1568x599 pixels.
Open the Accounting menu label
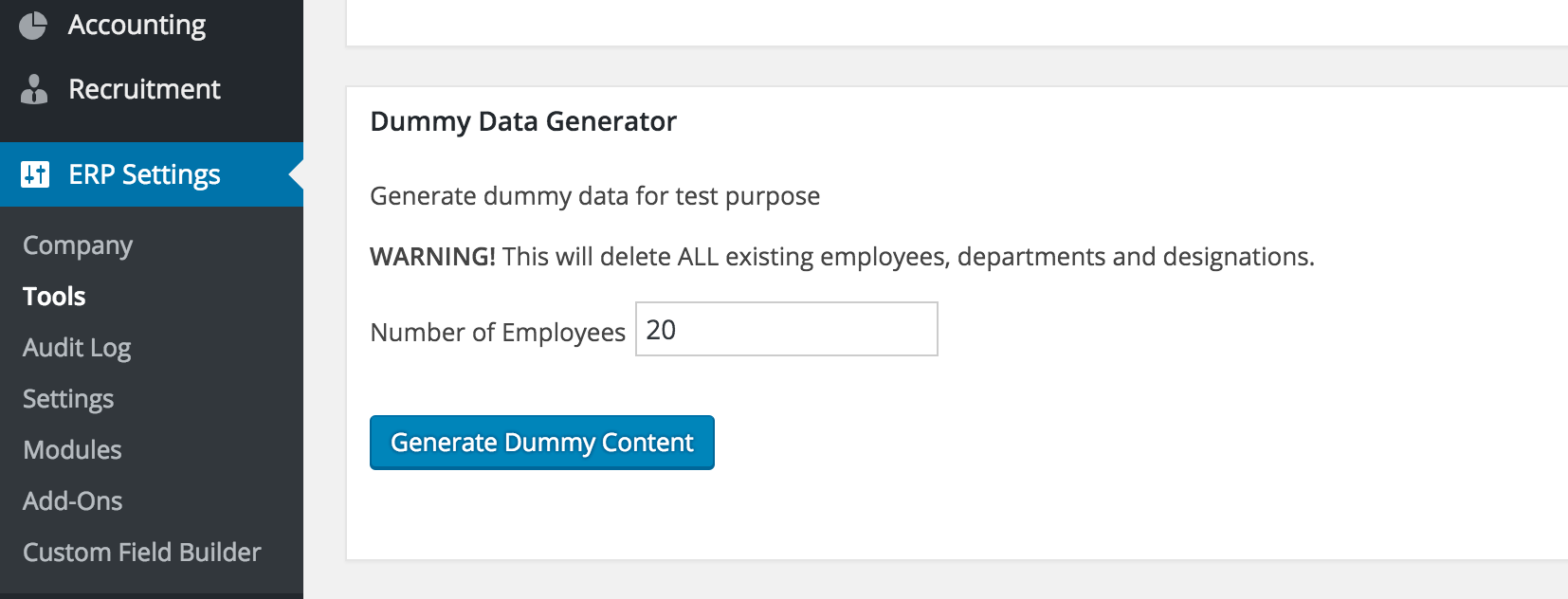point(137,26)
